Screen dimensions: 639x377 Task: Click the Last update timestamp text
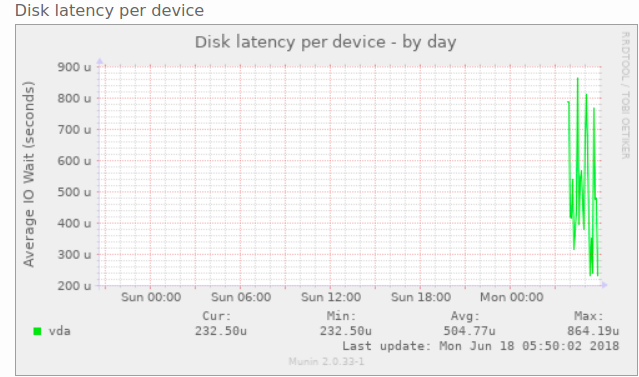[x=480, y=346]
